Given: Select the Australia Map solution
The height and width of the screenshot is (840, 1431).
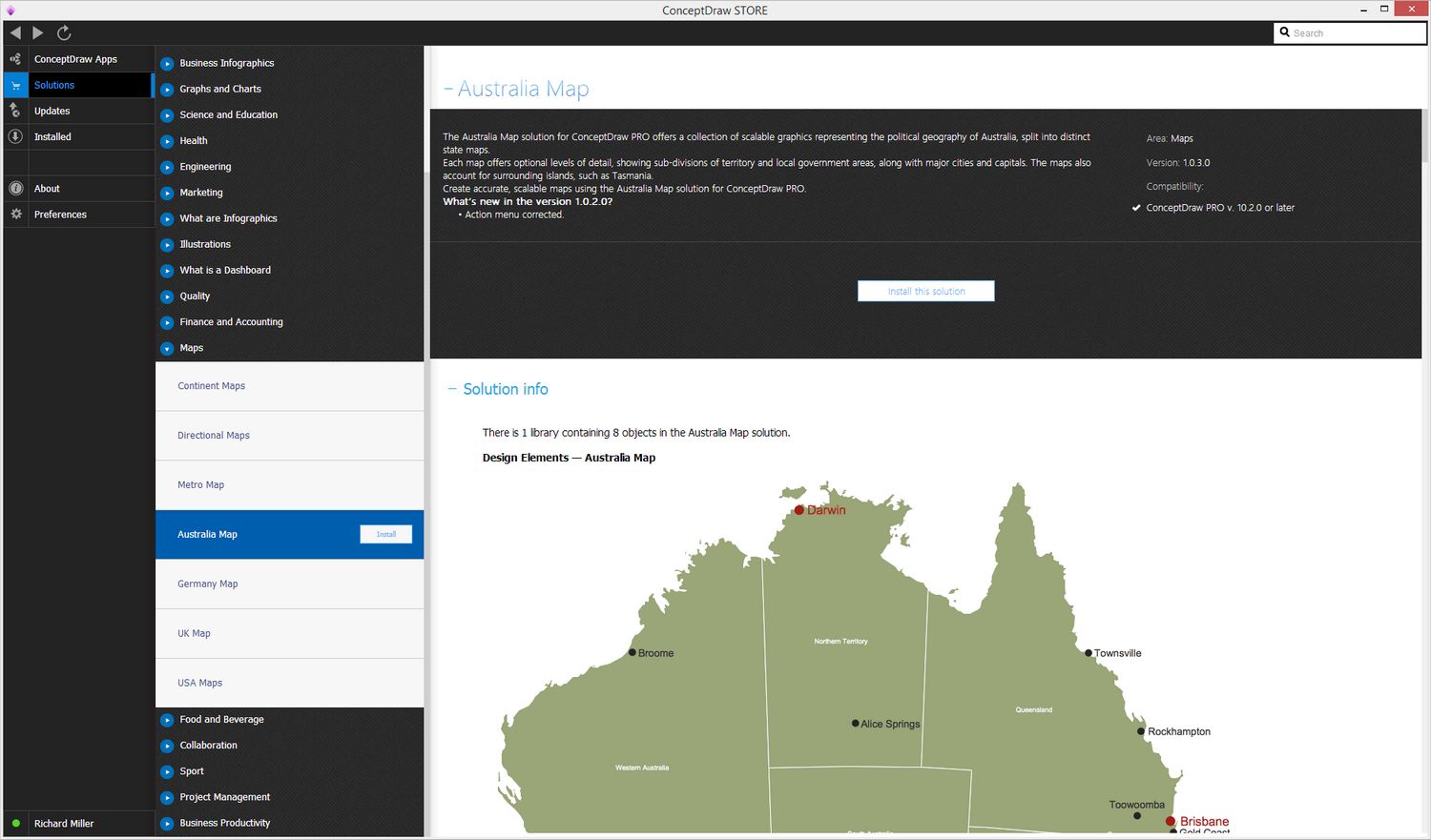Looking at the screenshot, I should click(289, 535).
